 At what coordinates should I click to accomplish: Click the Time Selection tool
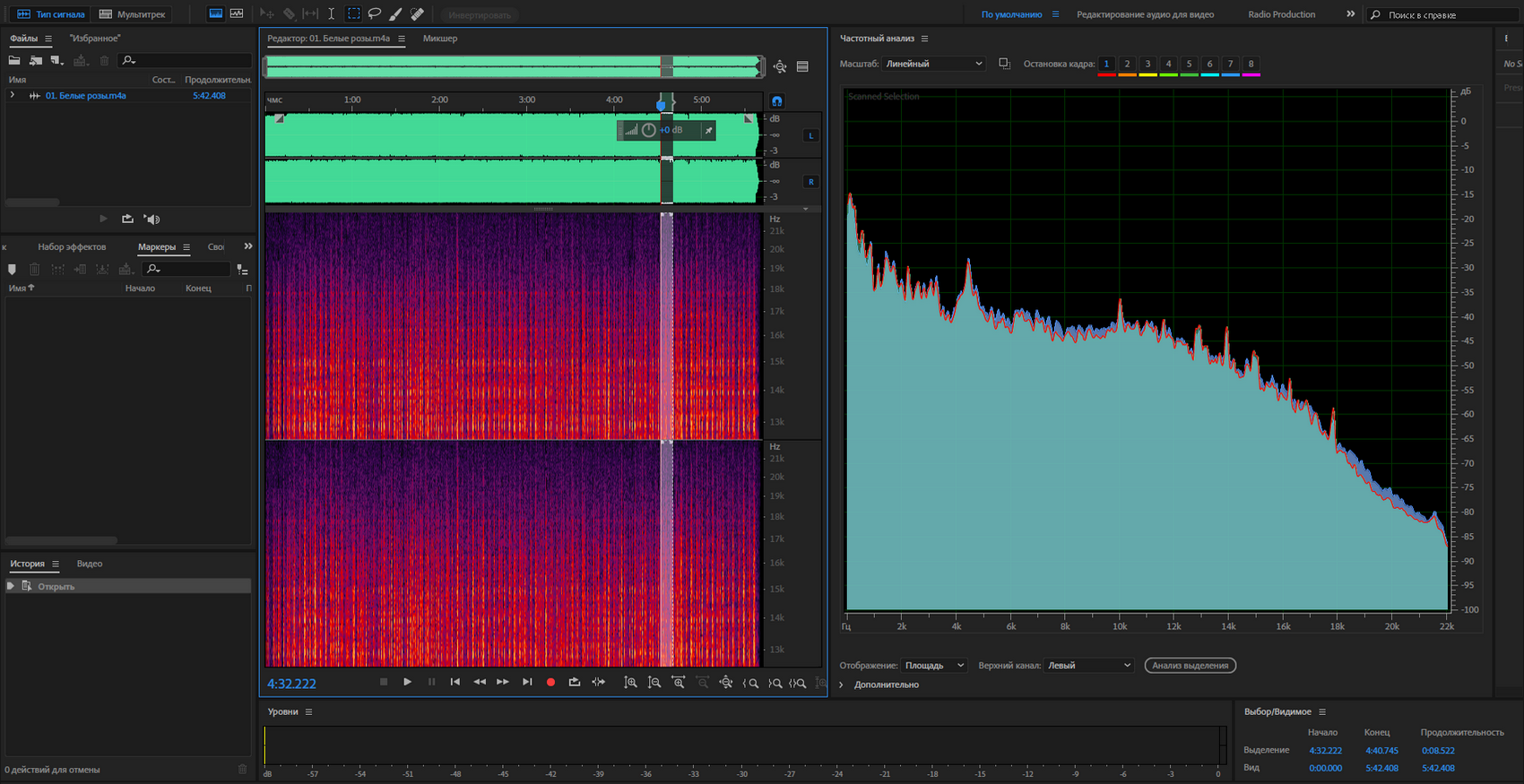pos(331,13)
